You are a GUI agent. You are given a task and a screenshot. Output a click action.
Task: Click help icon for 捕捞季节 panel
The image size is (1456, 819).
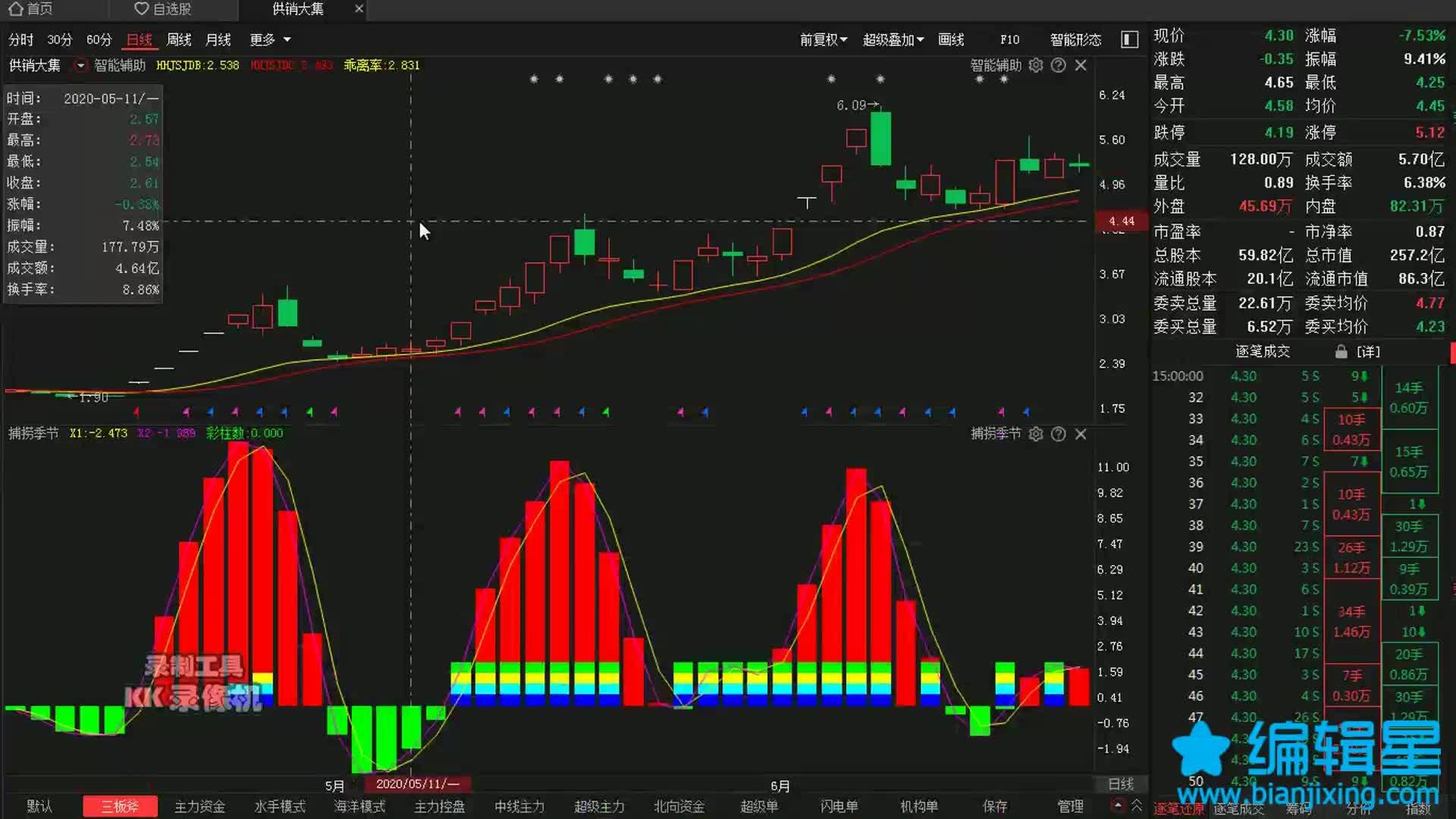coord(1059,434)
